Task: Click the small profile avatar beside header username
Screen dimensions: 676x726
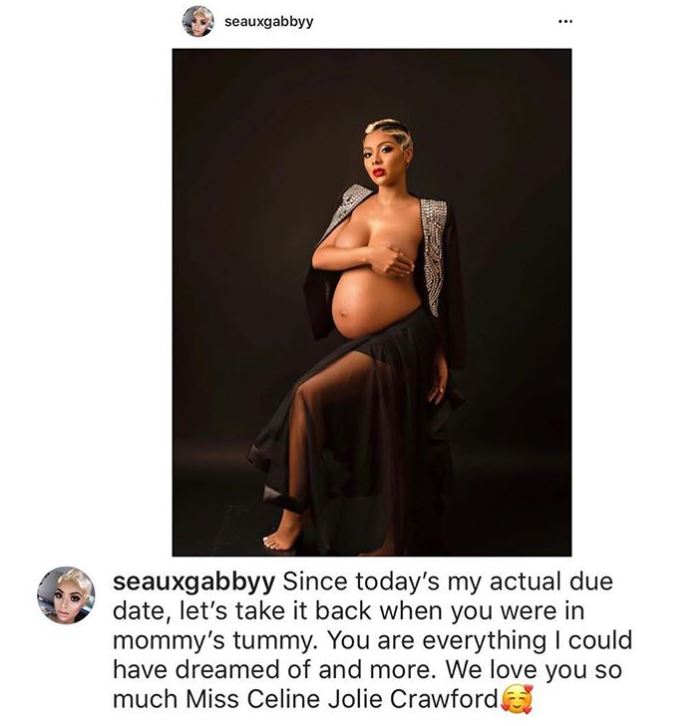Action: click(x=198, y=21)
